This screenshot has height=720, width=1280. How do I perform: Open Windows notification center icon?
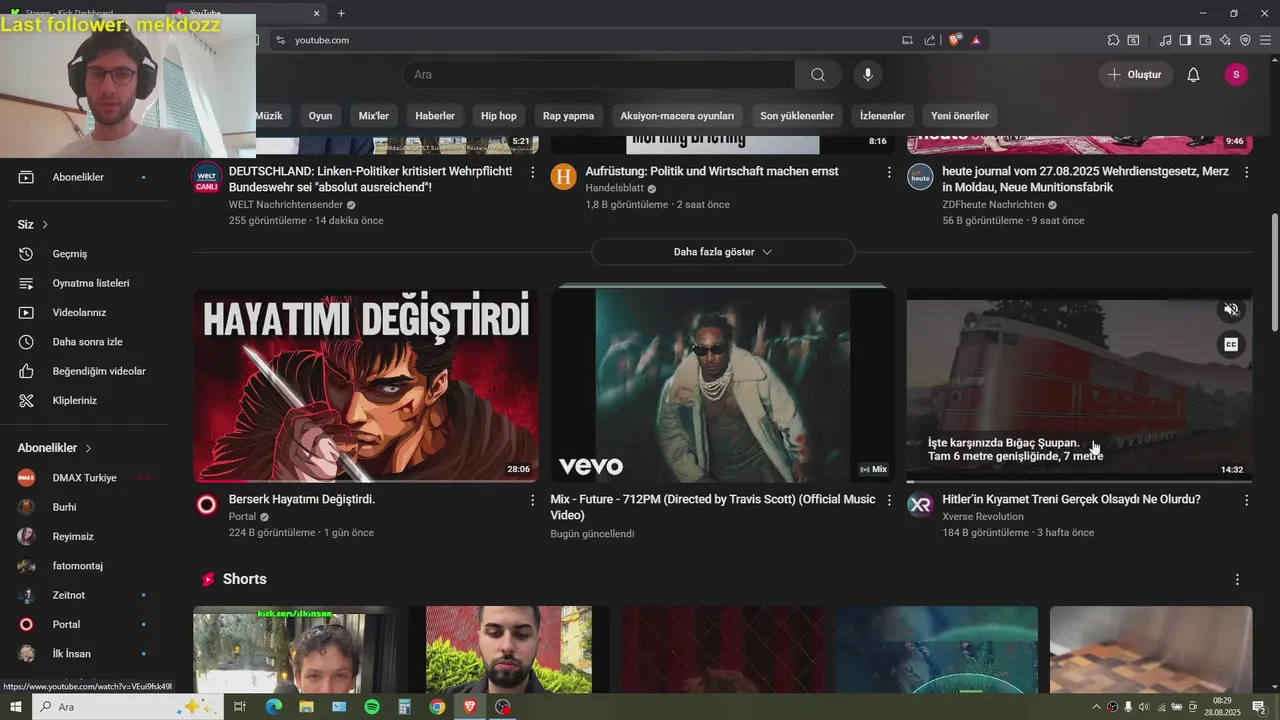point(1259,707)
